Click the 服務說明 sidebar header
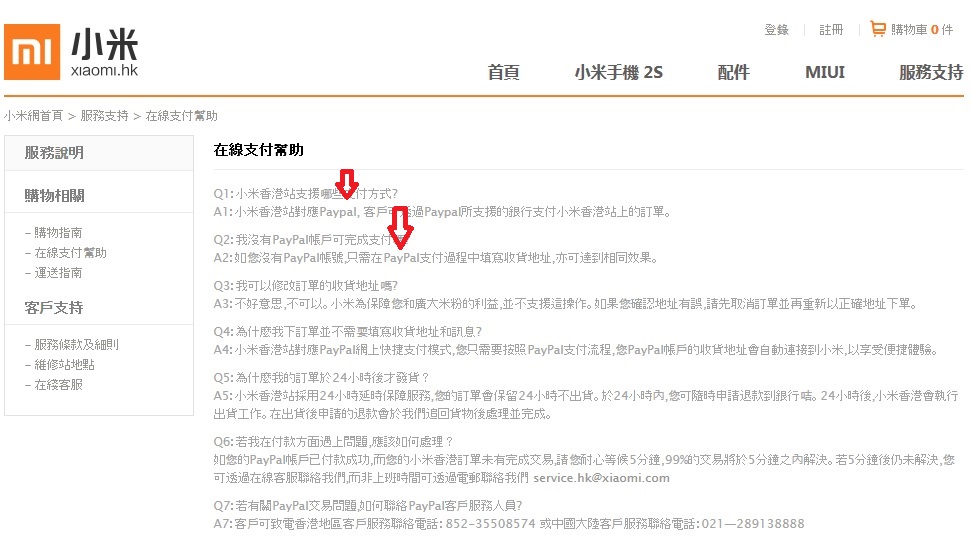This screenshot has height=539, width=973. (x=54, y=153)
